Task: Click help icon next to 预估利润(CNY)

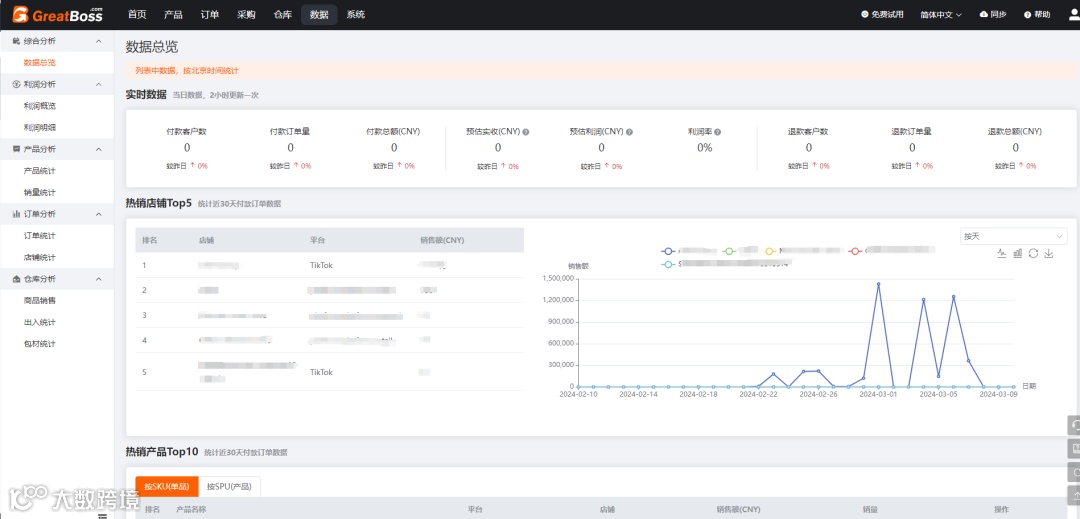Action: 629,131
